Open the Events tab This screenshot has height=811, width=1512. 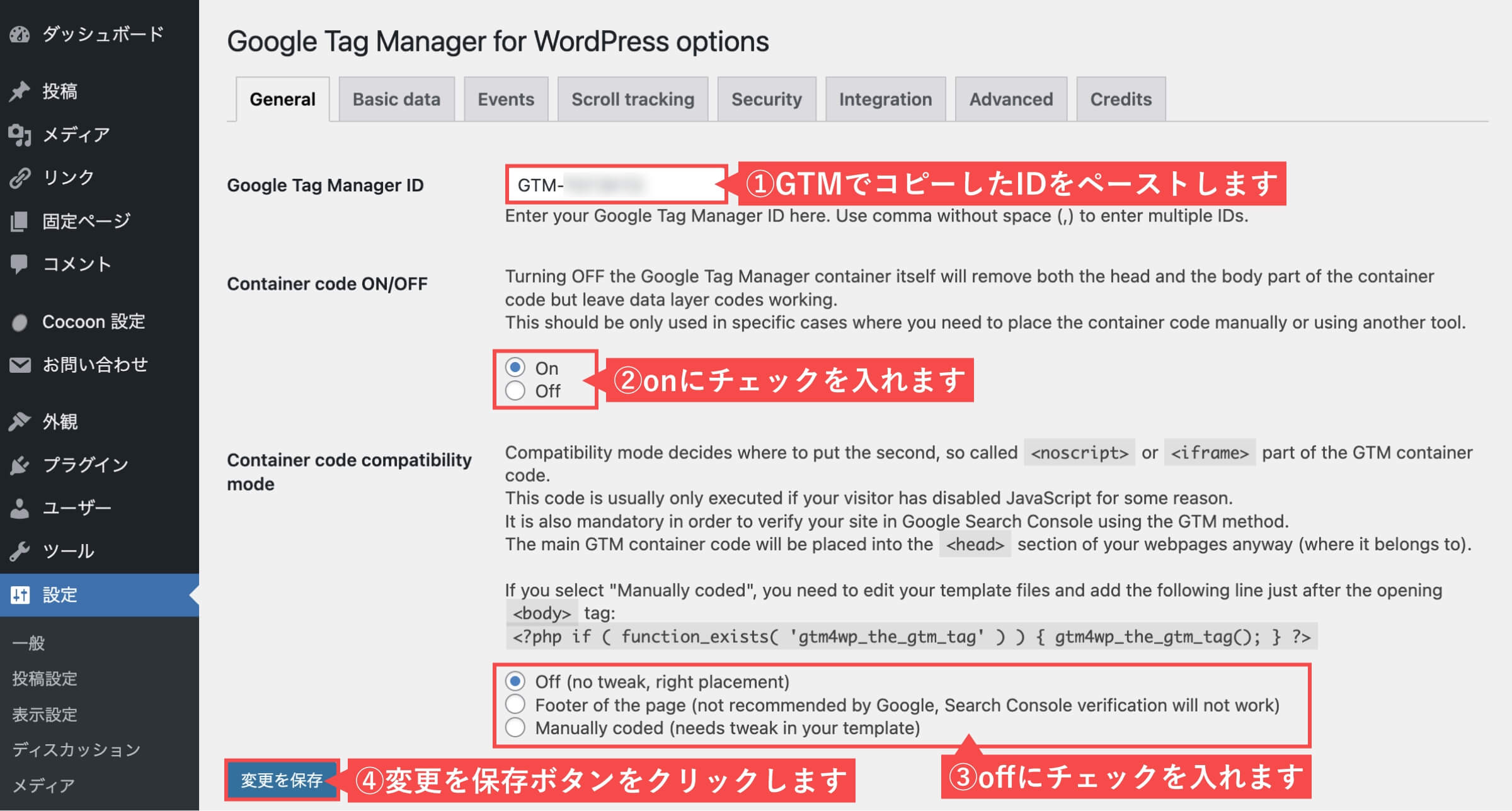506,99
